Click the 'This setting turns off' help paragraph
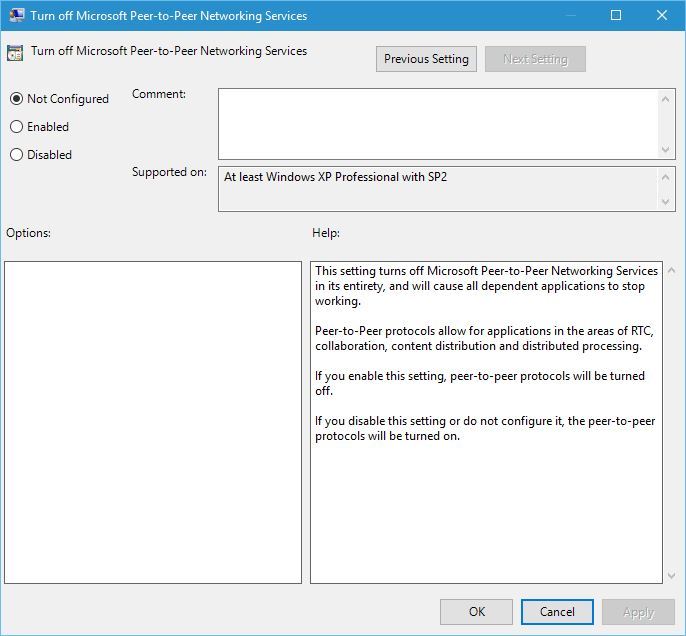686x636 pixels. coord(486,286)
